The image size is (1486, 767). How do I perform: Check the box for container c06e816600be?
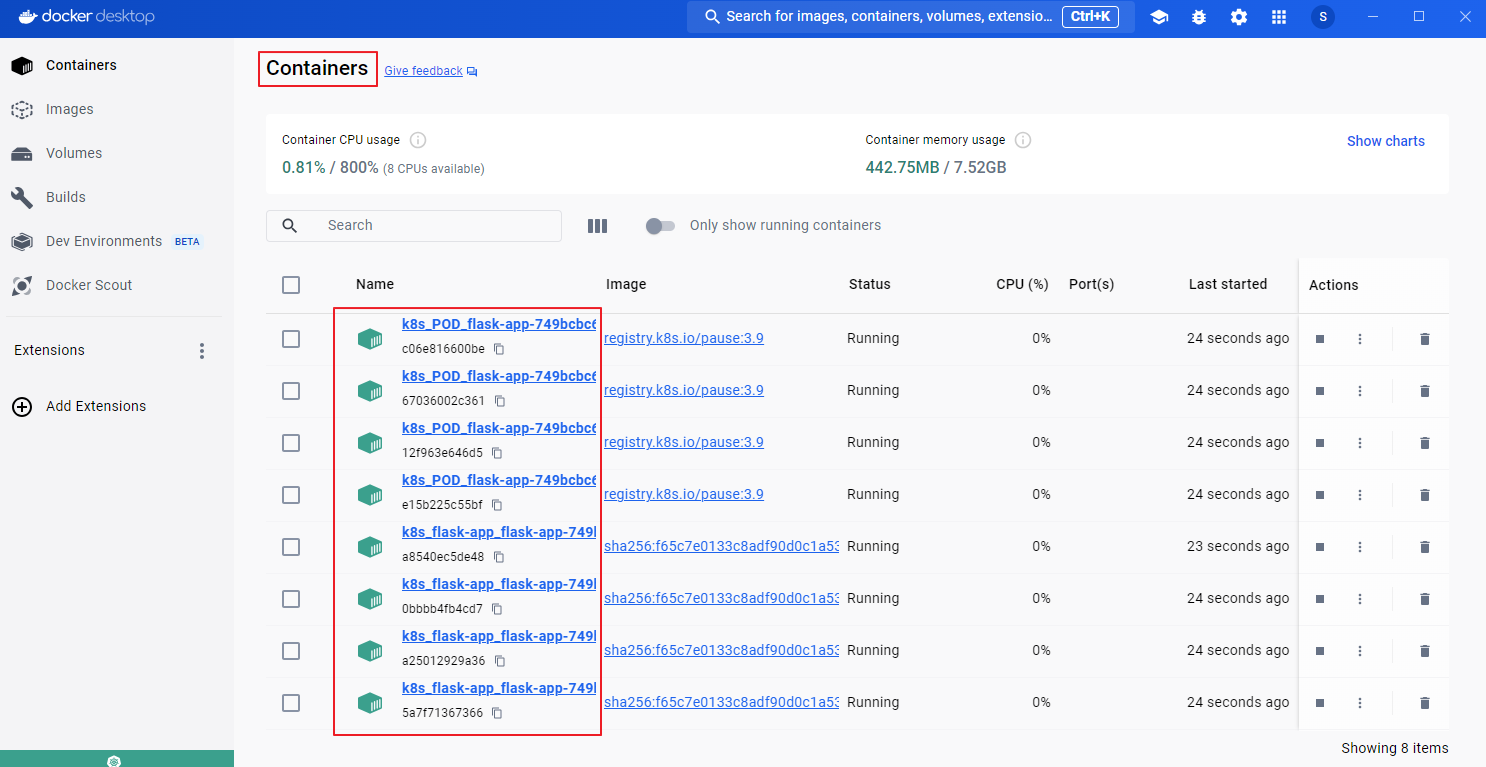pyautogui.click(x=291, y=339)
